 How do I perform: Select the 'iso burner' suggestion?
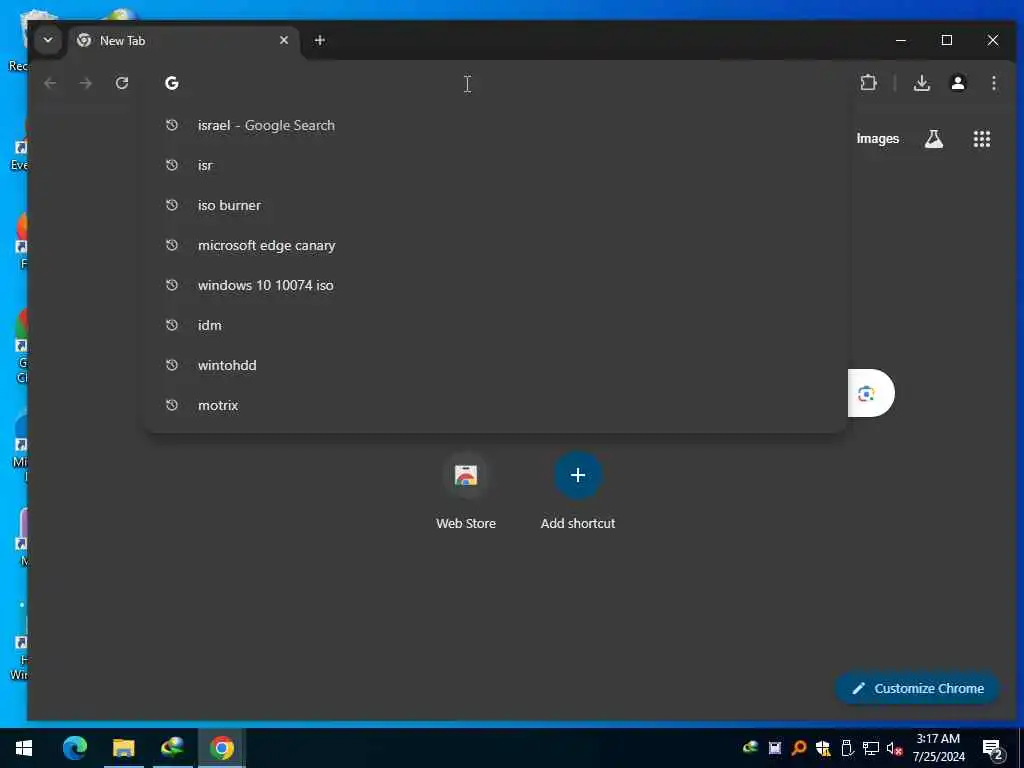tap(496, 205)
